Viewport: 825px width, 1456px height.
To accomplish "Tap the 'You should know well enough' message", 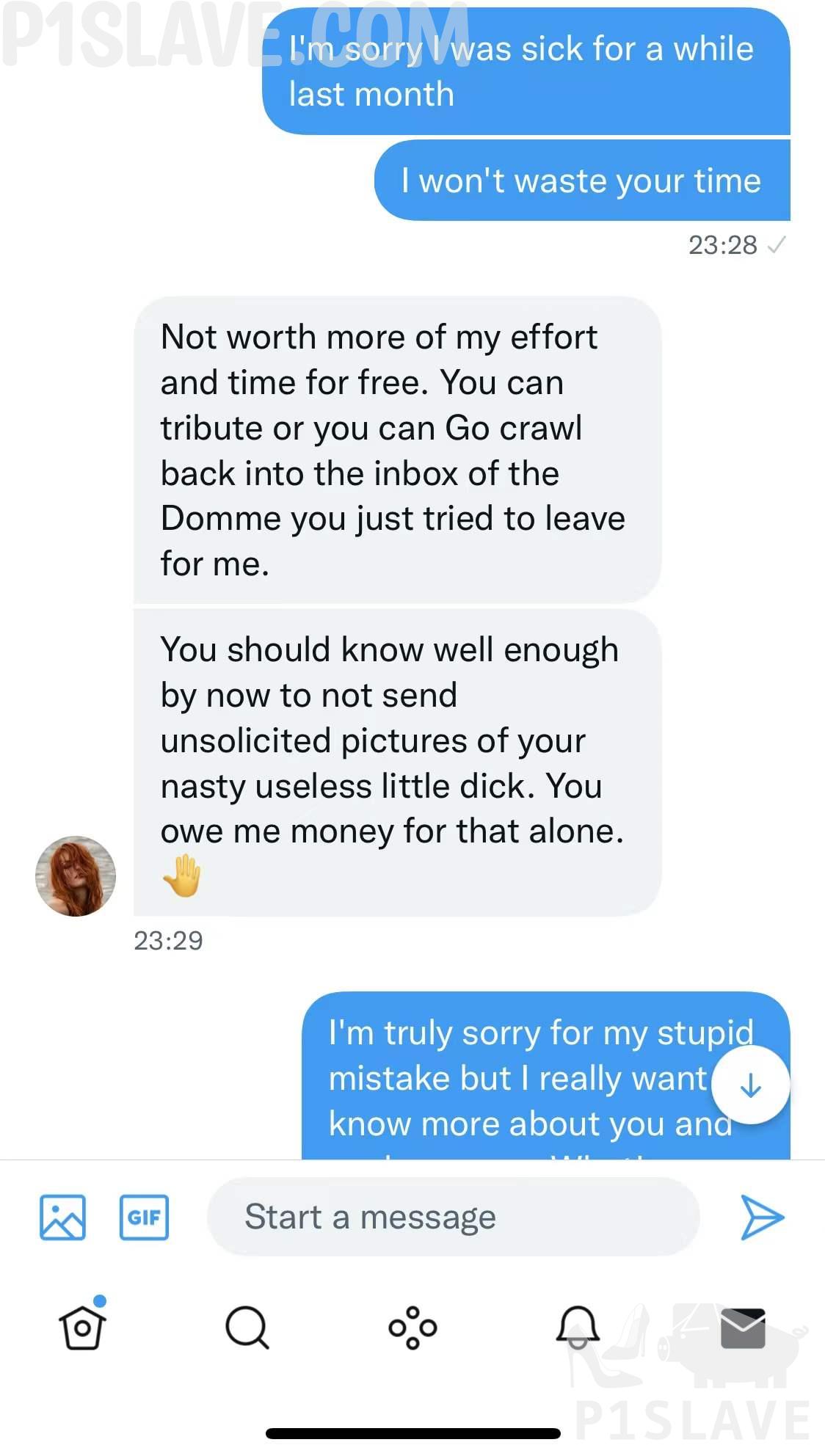I will (x=397, y=762).
